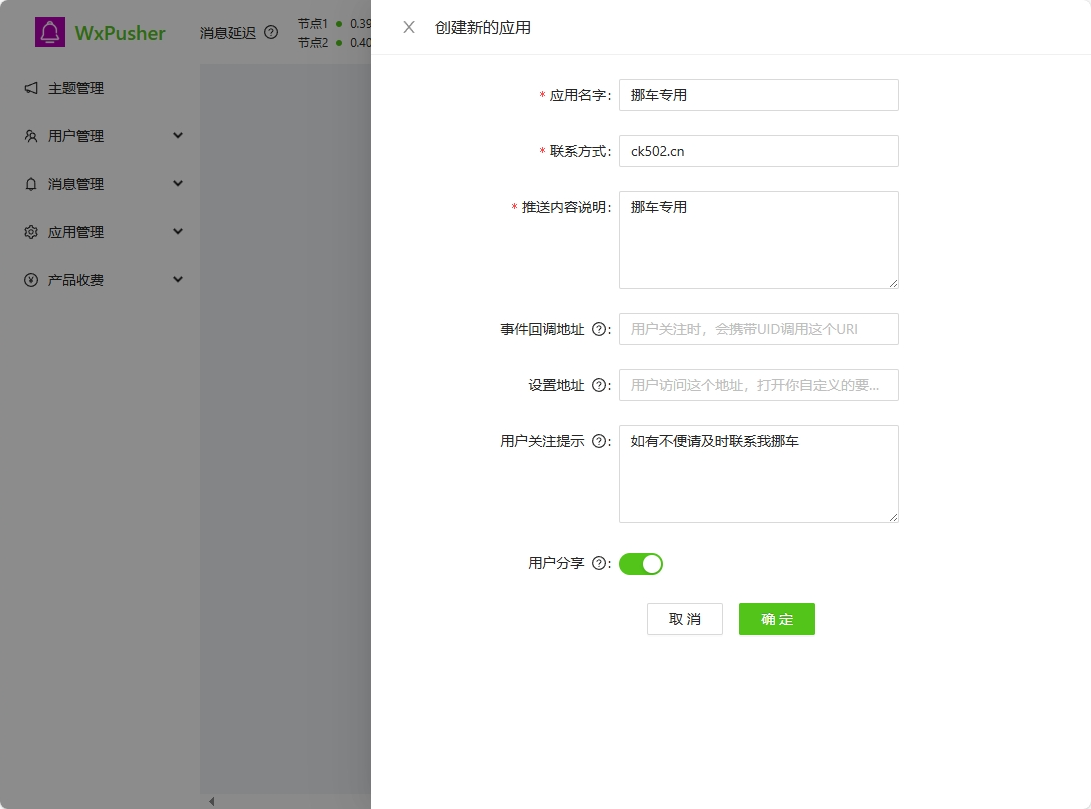Toggle the 用户分享 switch off

click(641, 564)
